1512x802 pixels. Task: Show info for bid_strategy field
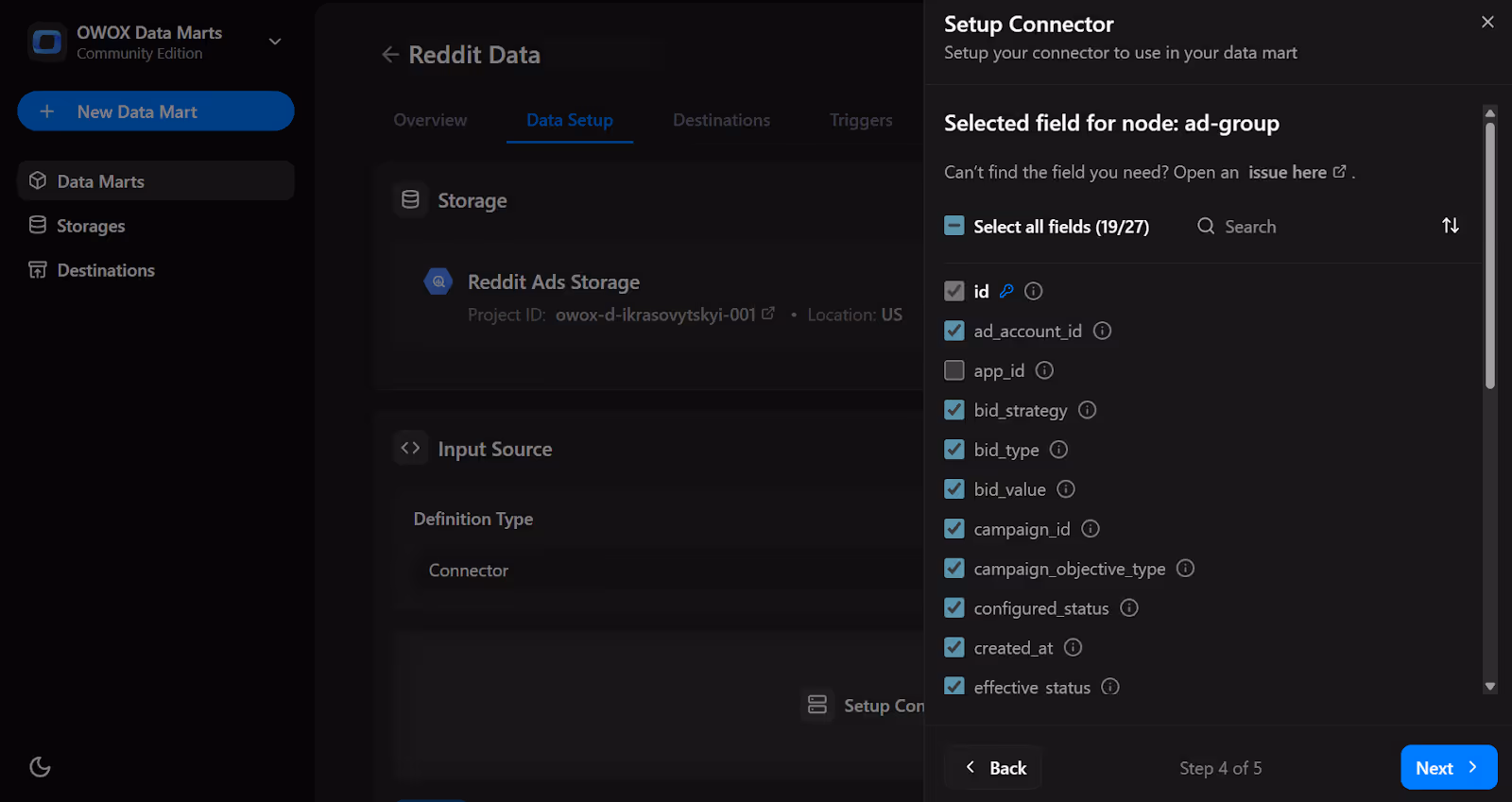pyautogui.click(x=1088, y=410)
